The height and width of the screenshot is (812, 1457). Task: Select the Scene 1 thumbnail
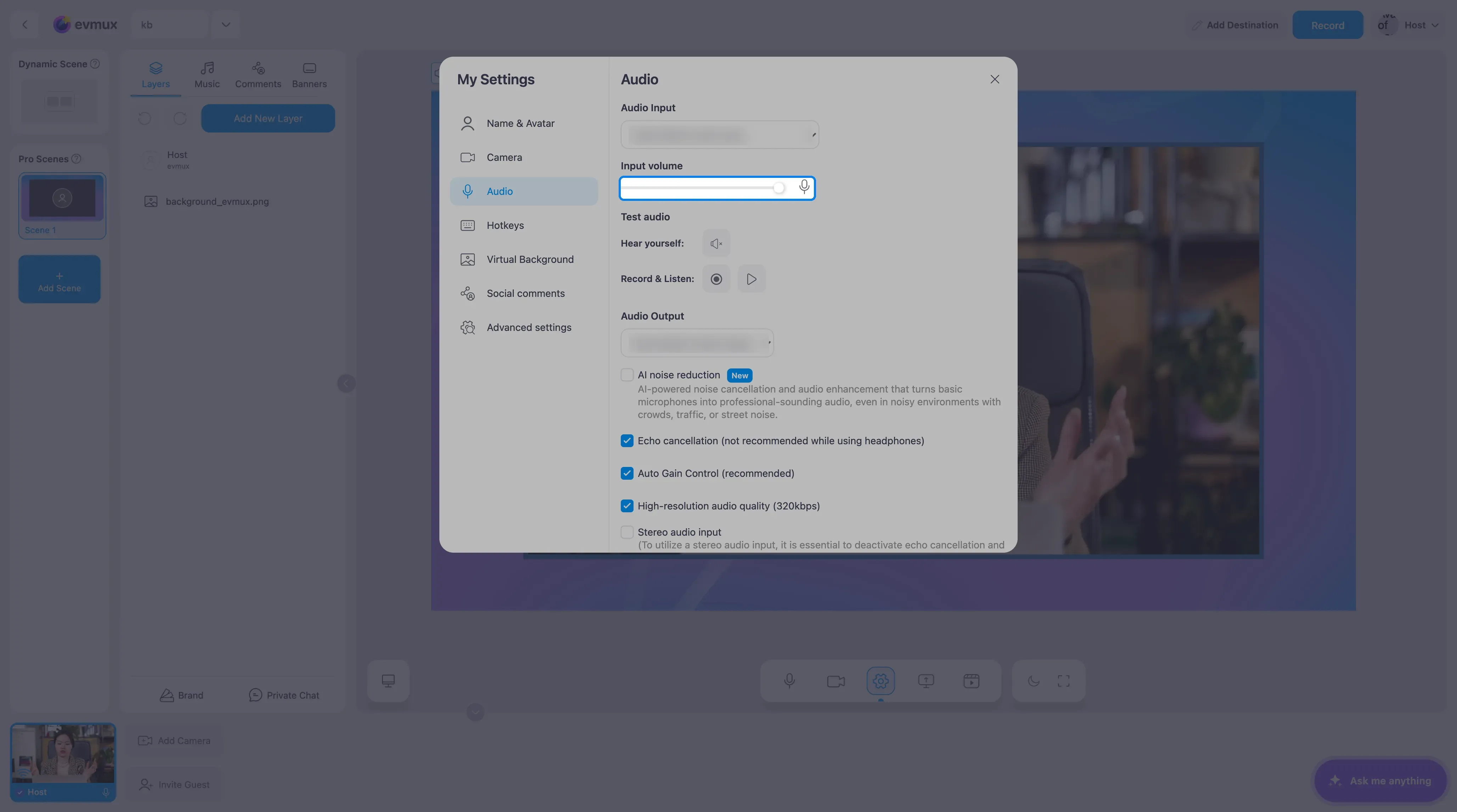pos(62,205)
